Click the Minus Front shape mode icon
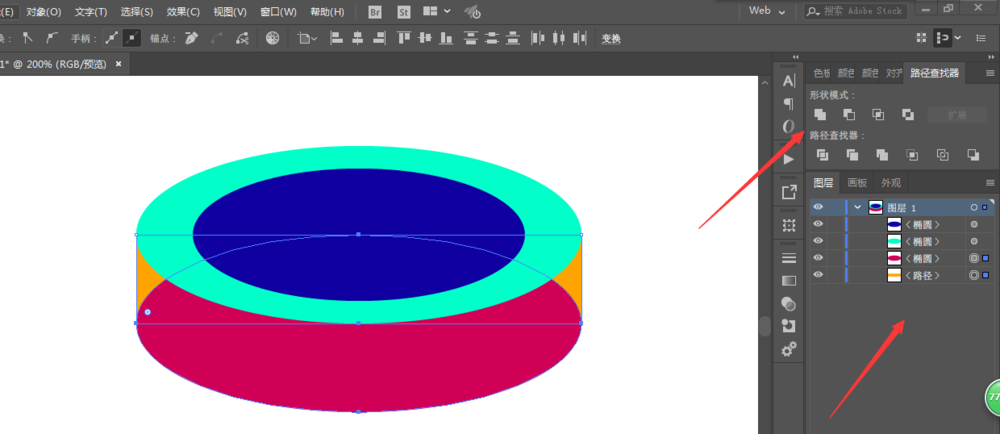 click(x=849, y=115)
